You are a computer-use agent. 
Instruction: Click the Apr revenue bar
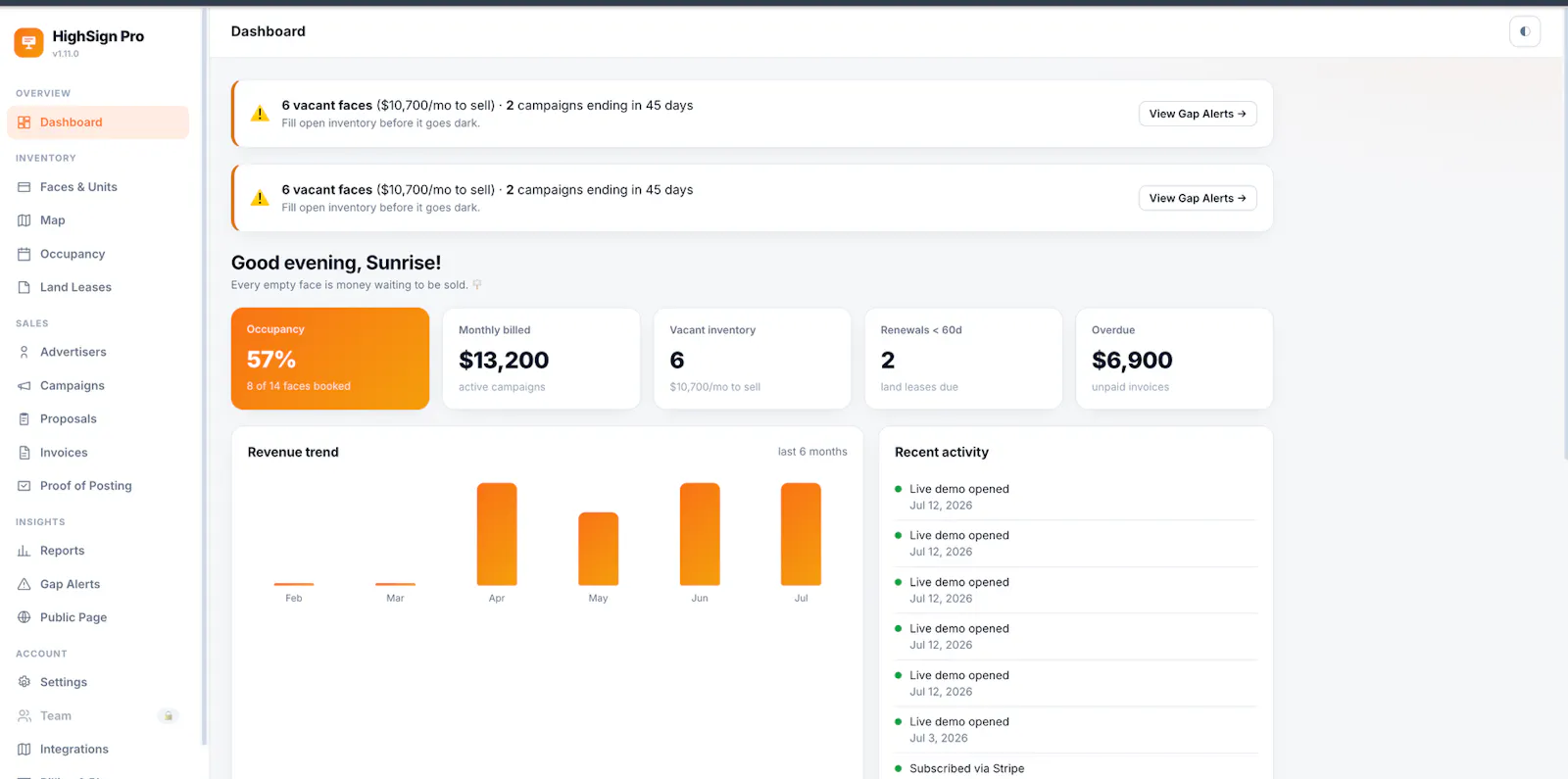point(497,534)
